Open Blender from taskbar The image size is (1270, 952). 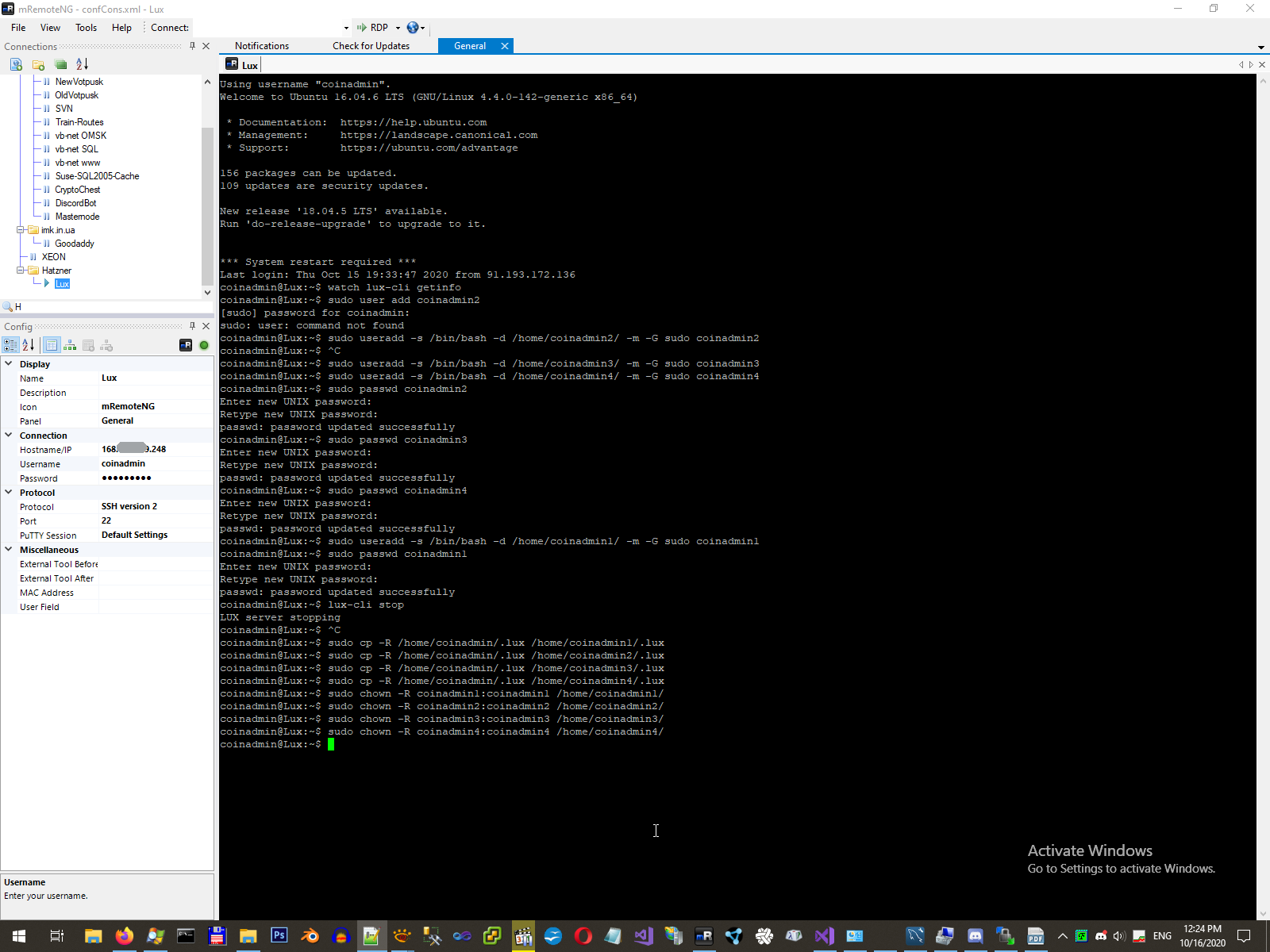tap(310, 936)
